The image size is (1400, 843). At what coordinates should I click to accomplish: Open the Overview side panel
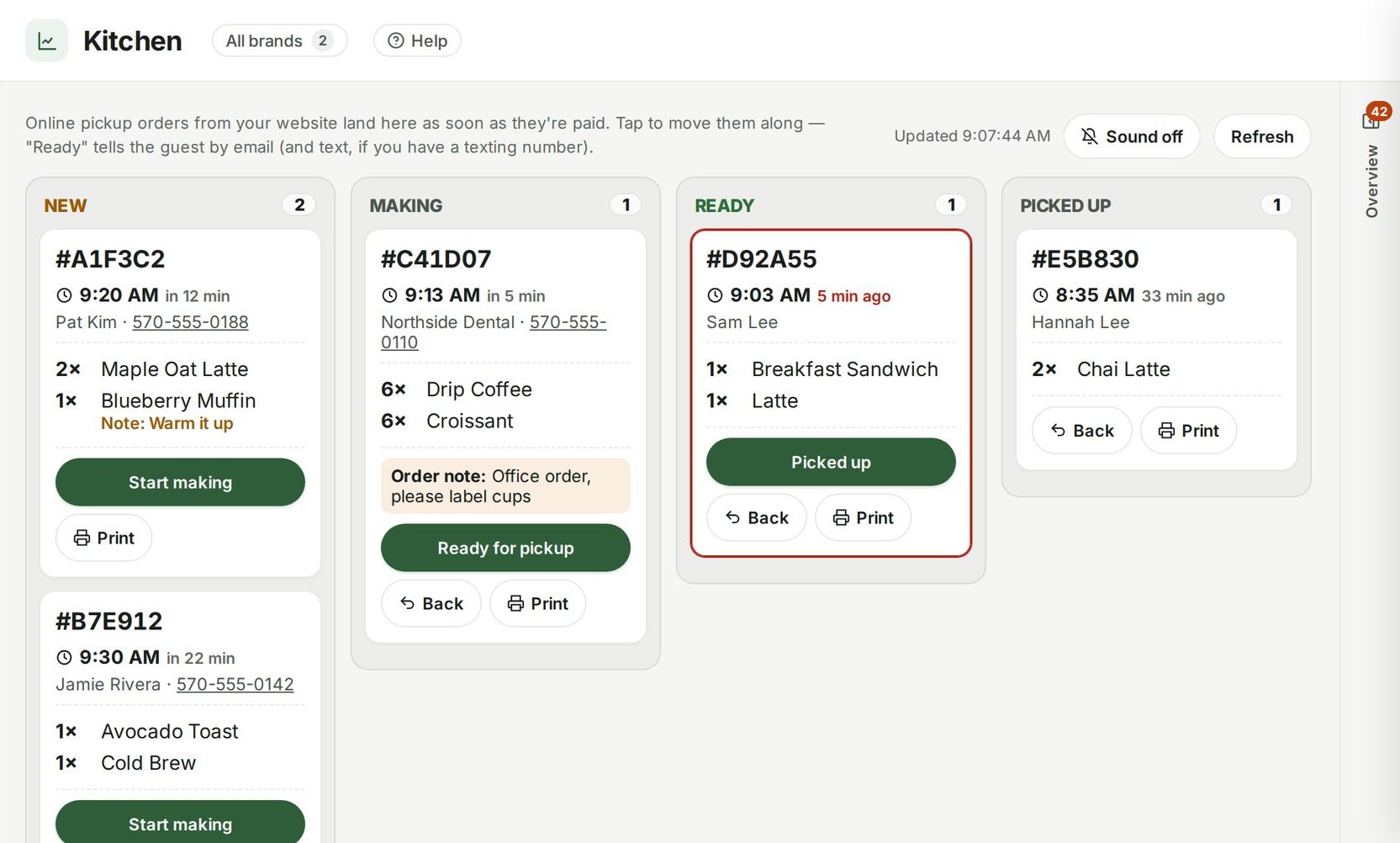[1371, 182]
